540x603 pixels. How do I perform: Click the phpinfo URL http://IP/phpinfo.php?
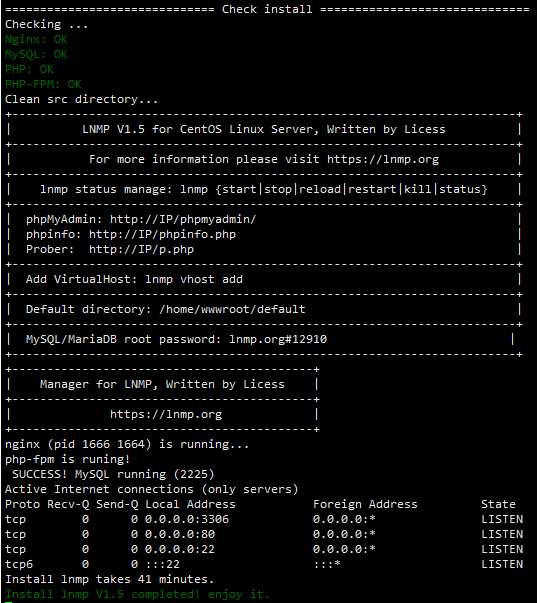162,234
